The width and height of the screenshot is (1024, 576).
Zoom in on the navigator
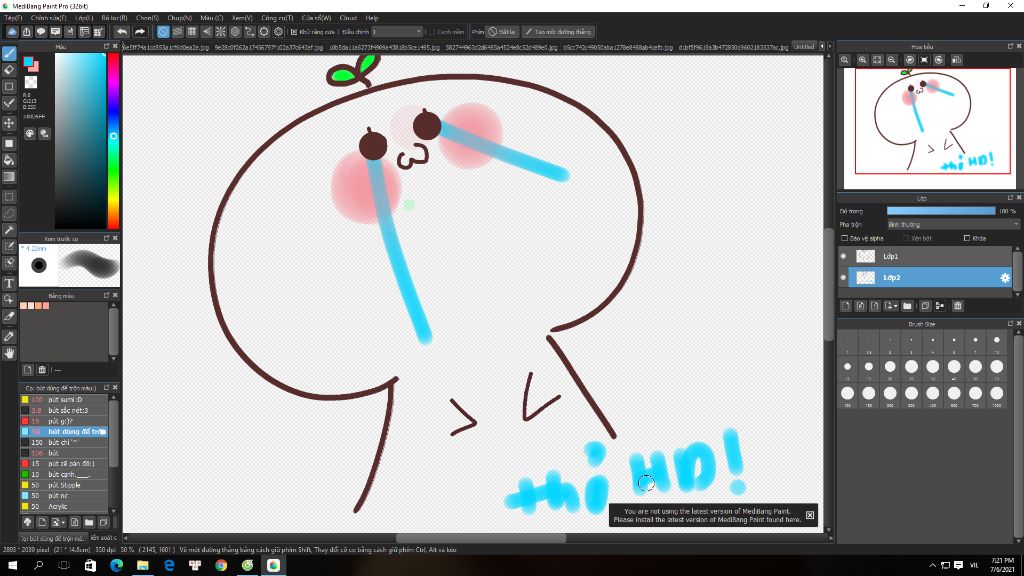pyautogui.click(x=863, y=60)
